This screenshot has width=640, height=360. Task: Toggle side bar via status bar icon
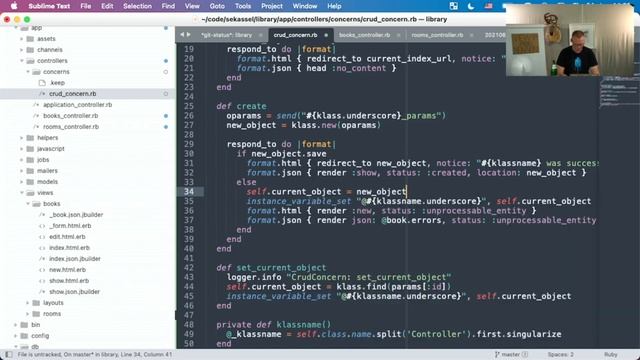point(8,355)
